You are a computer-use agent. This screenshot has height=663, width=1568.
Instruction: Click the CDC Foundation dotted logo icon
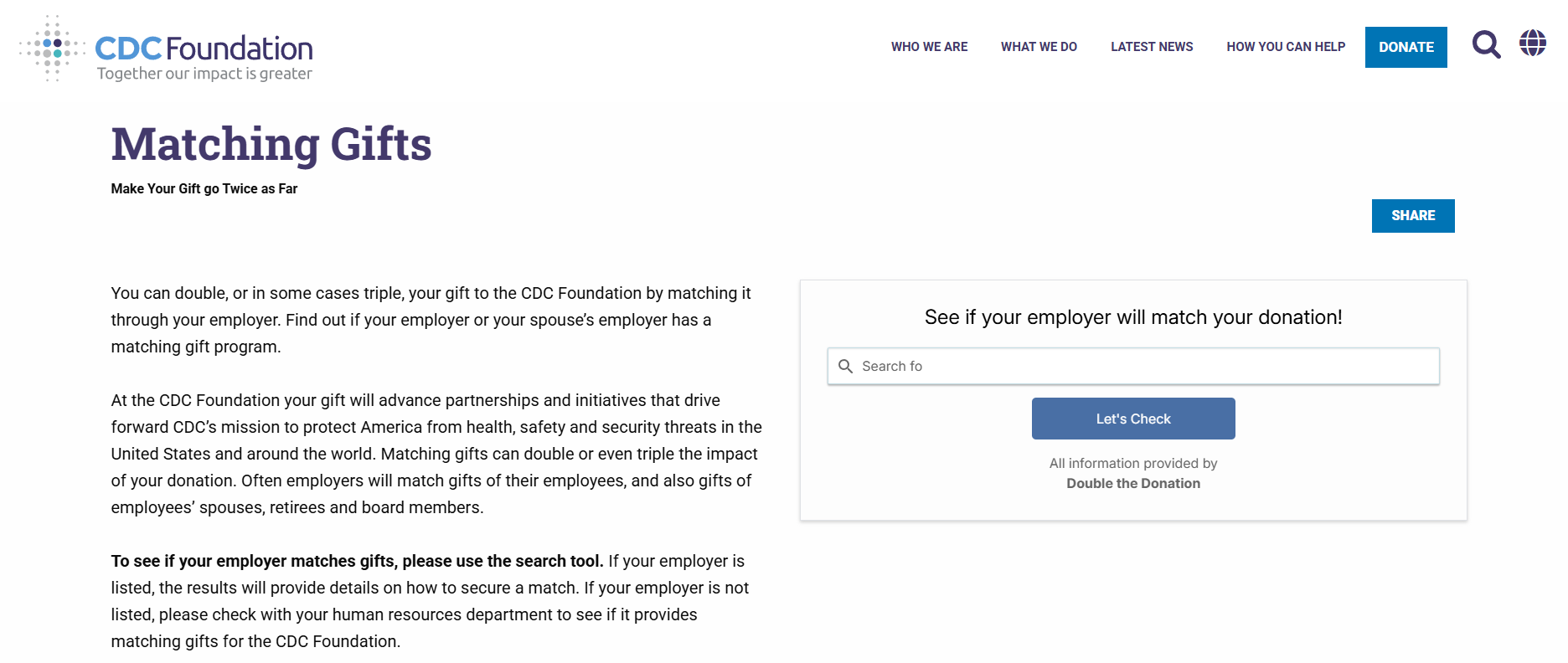pos(52,48)
